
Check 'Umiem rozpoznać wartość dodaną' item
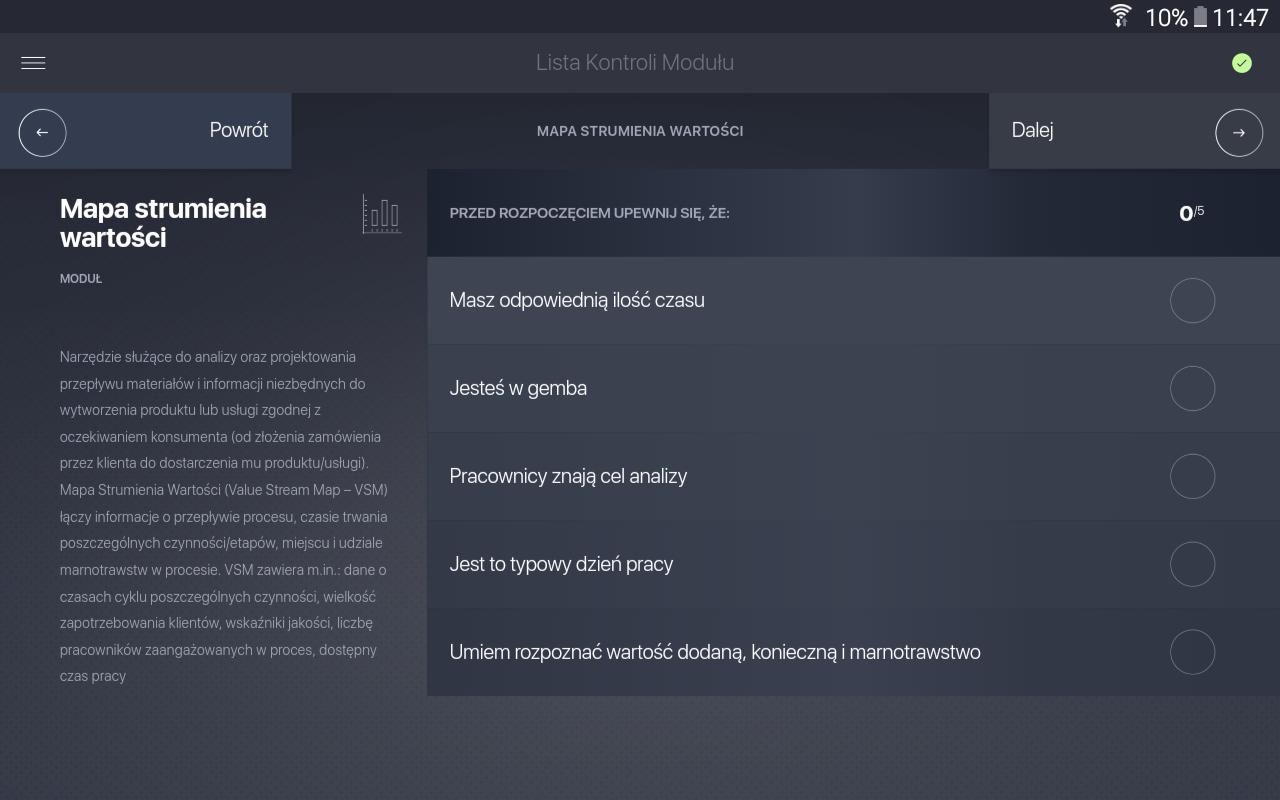tap(1192, 653)
